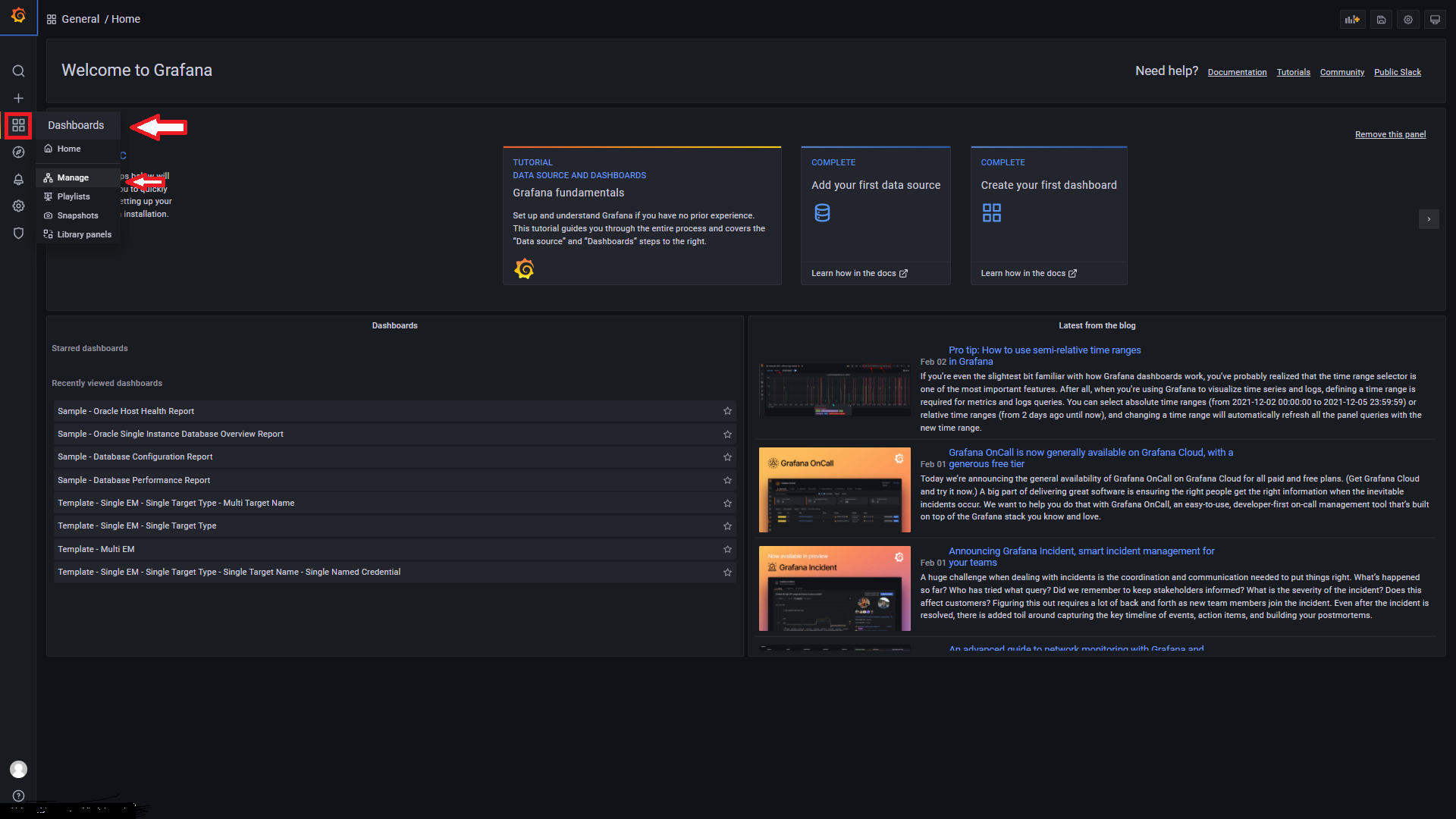Click the Search icon in sidebar
This screenshot has width=1456, height=819.
tap(18, 71)
